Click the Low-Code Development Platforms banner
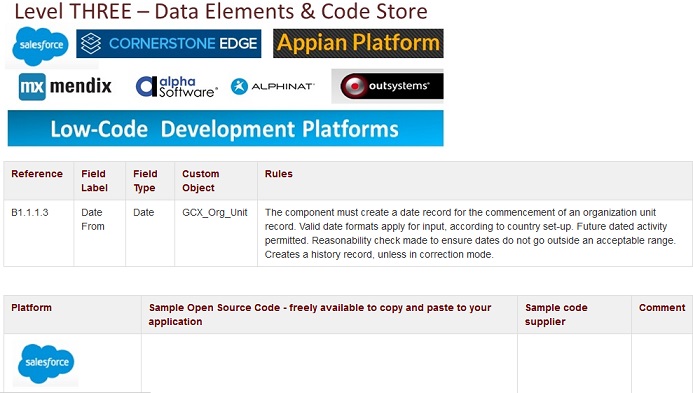693x393 pixels. (225, 128)
